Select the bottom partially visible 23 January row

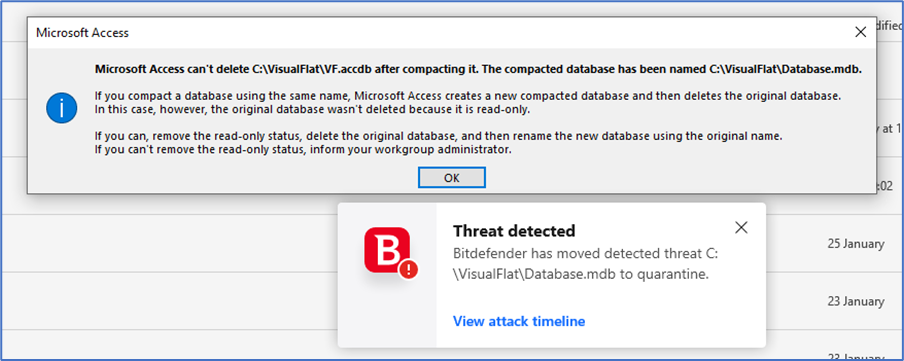pos(451,345)
